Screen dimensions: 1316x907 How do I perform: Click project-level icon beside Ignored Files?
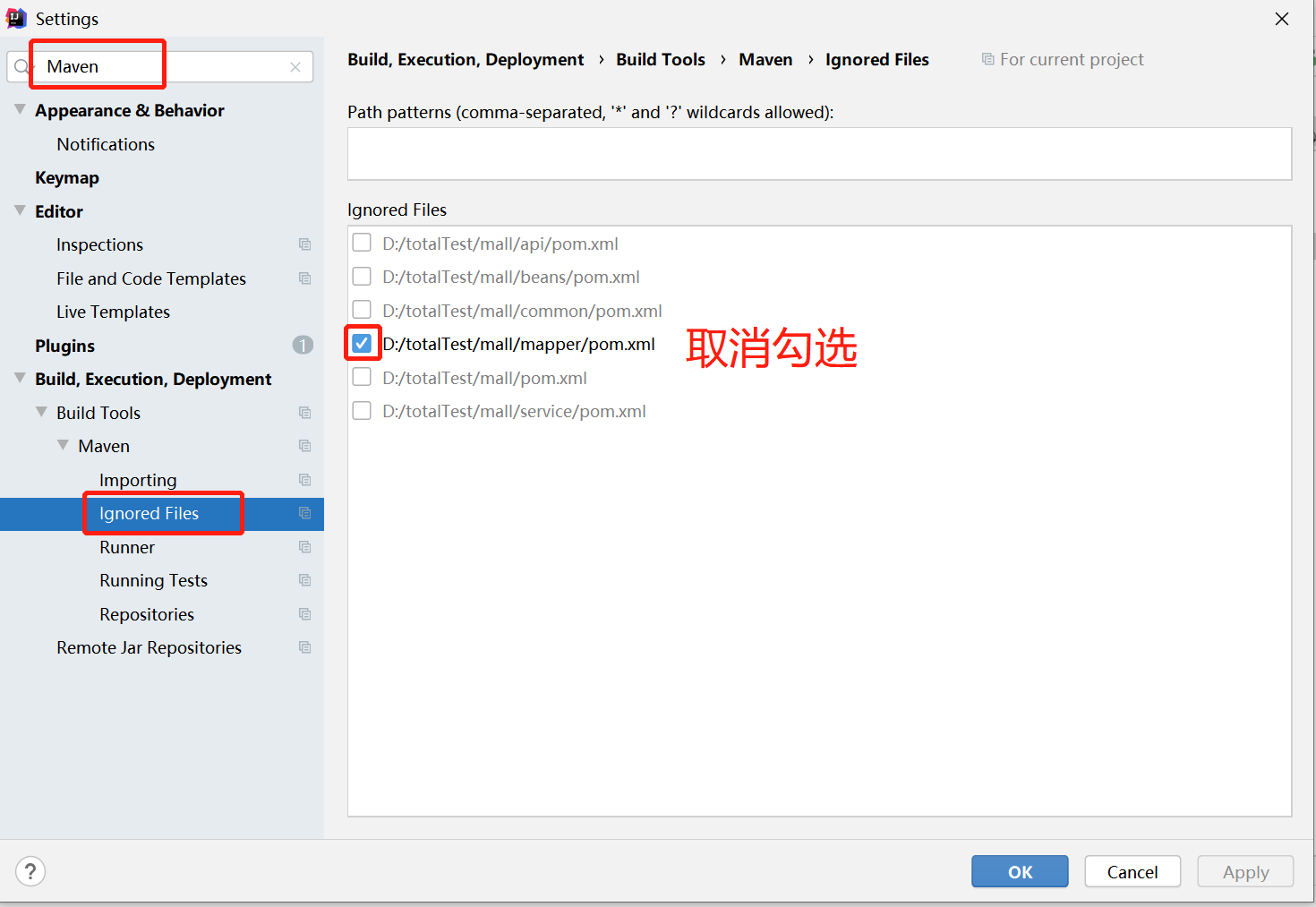[305, 513]
